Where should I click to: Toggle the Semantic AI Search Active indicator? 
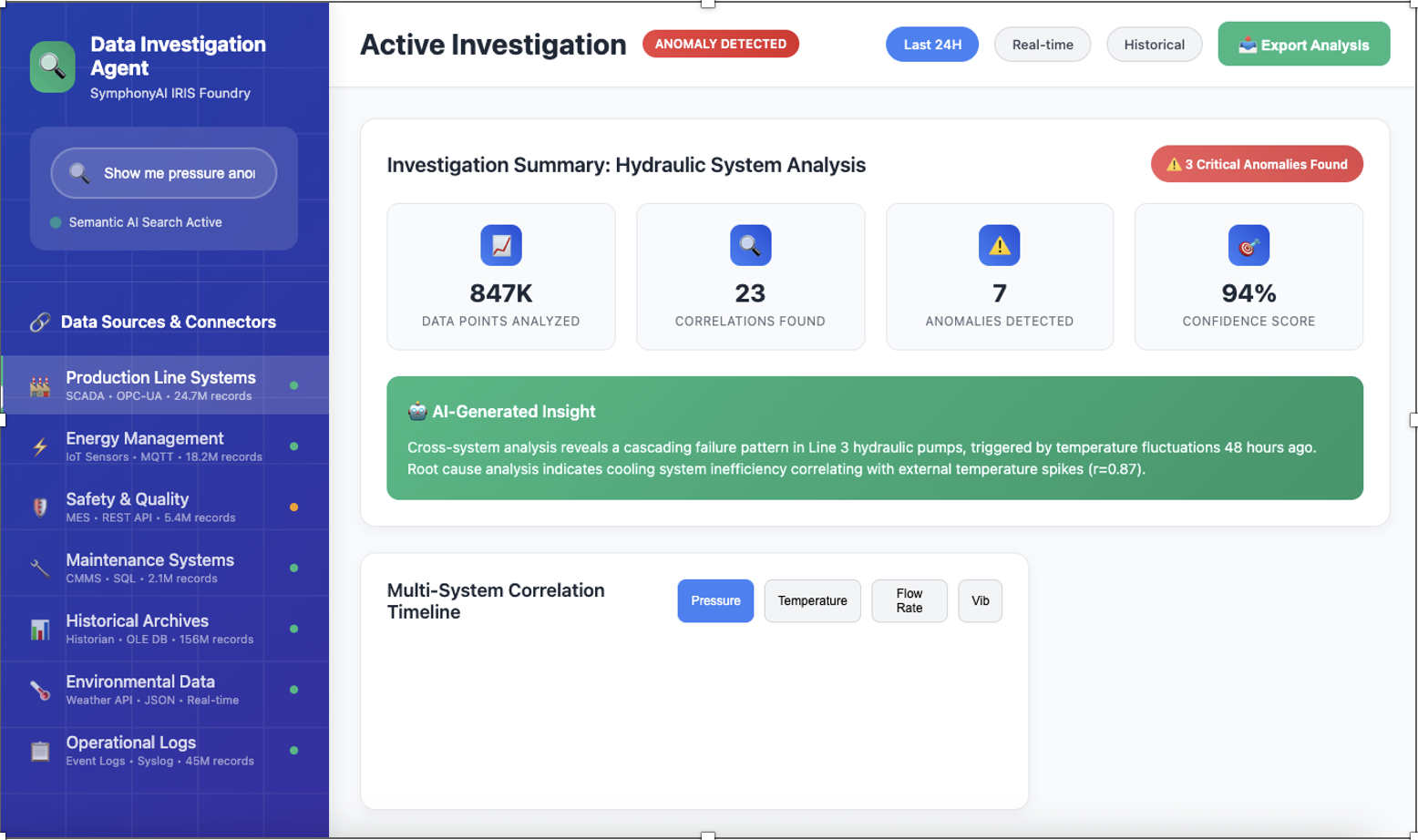tap(57, 221)
